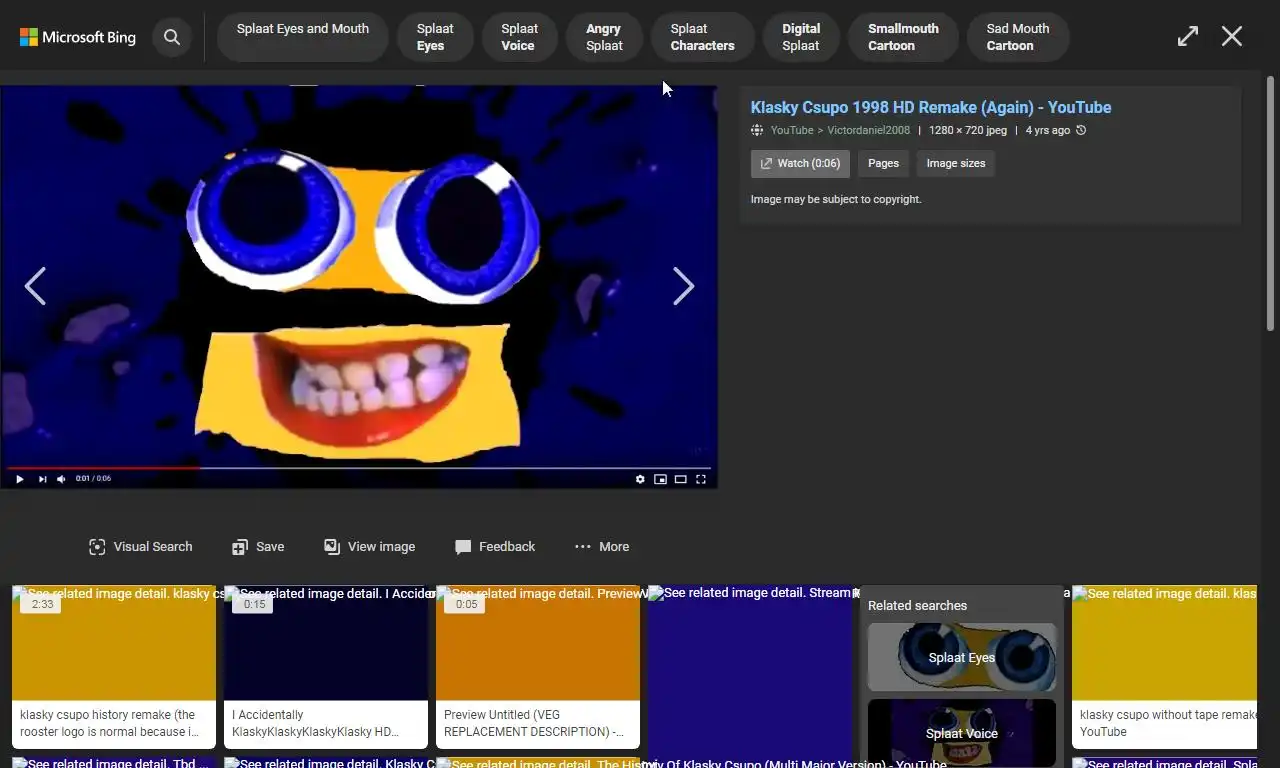Click the Watch (0:06) button

(800, 163)
